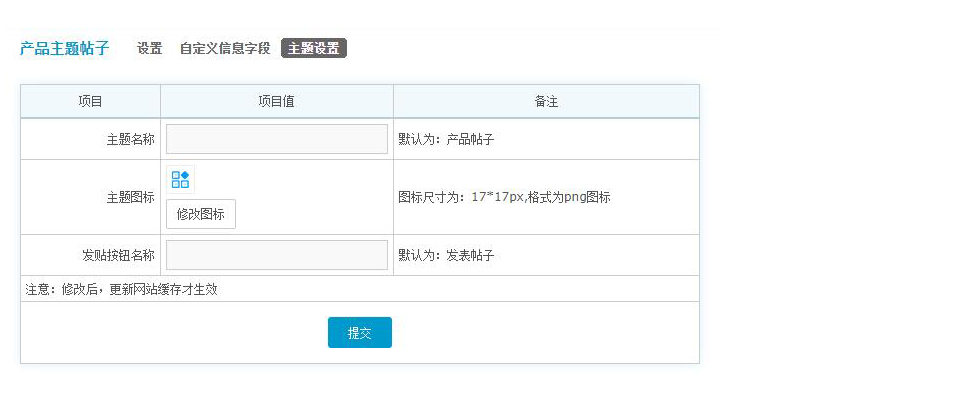
Task: Click the 项目值 column header
Action: click(x=277, y=102)
